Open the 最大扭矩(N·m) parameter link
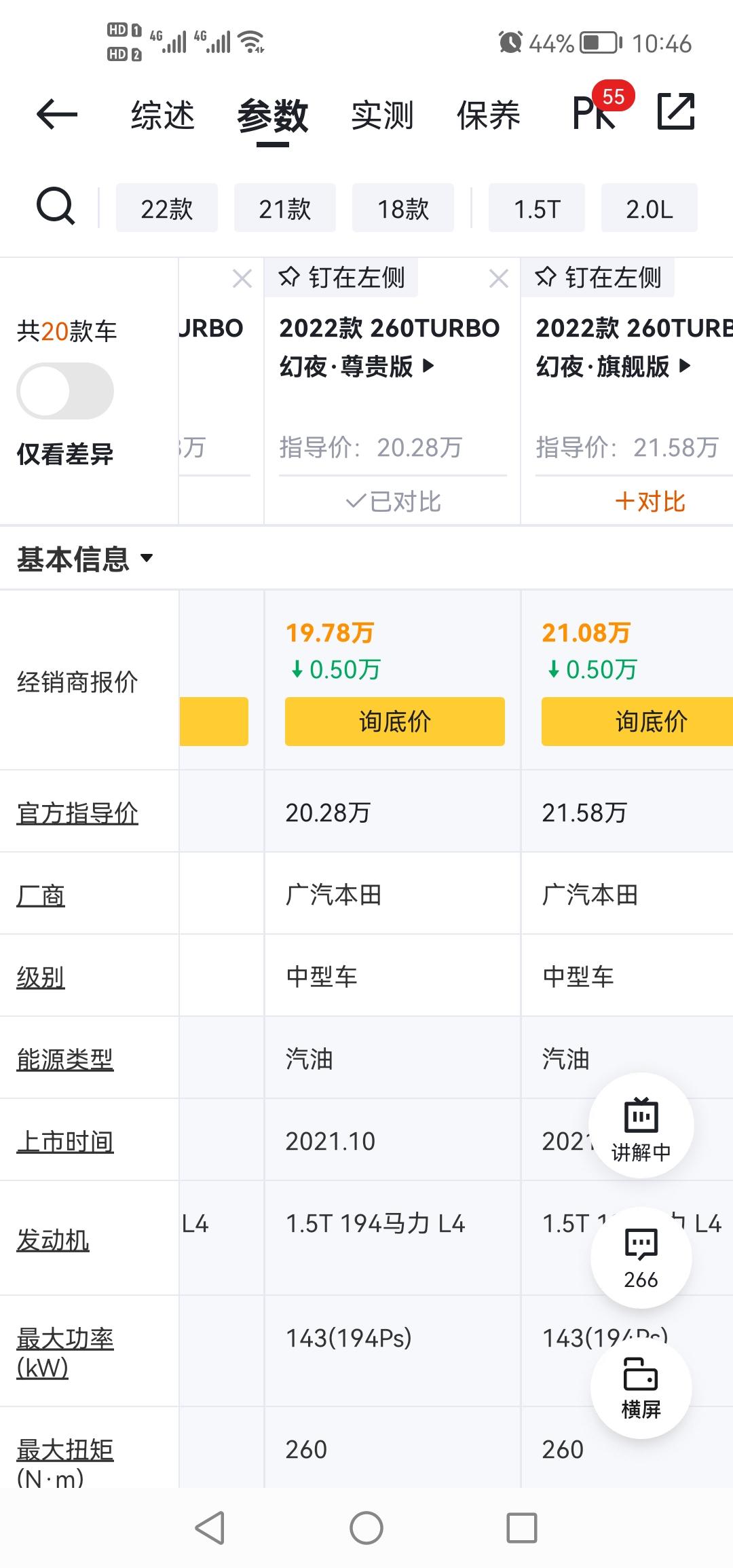 pos(65,1463)
